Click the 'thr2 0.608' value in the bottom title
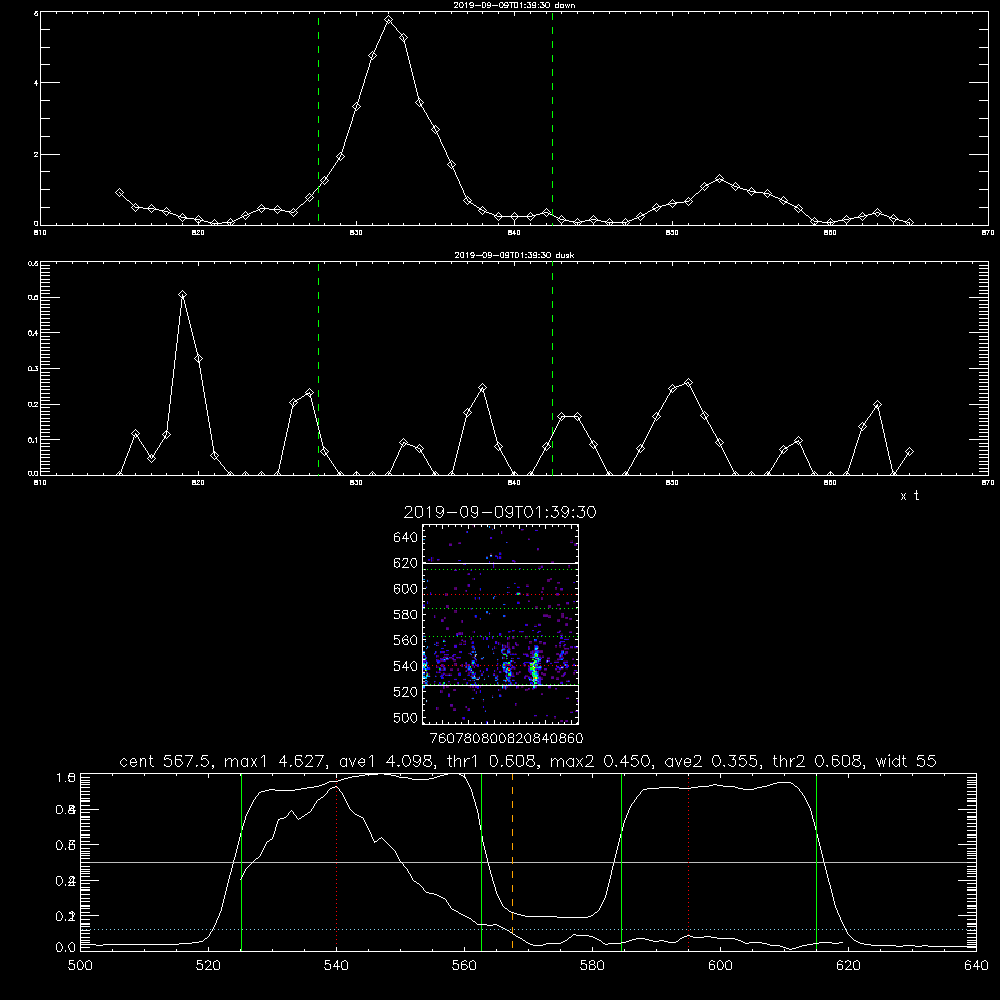 (818, 761)
